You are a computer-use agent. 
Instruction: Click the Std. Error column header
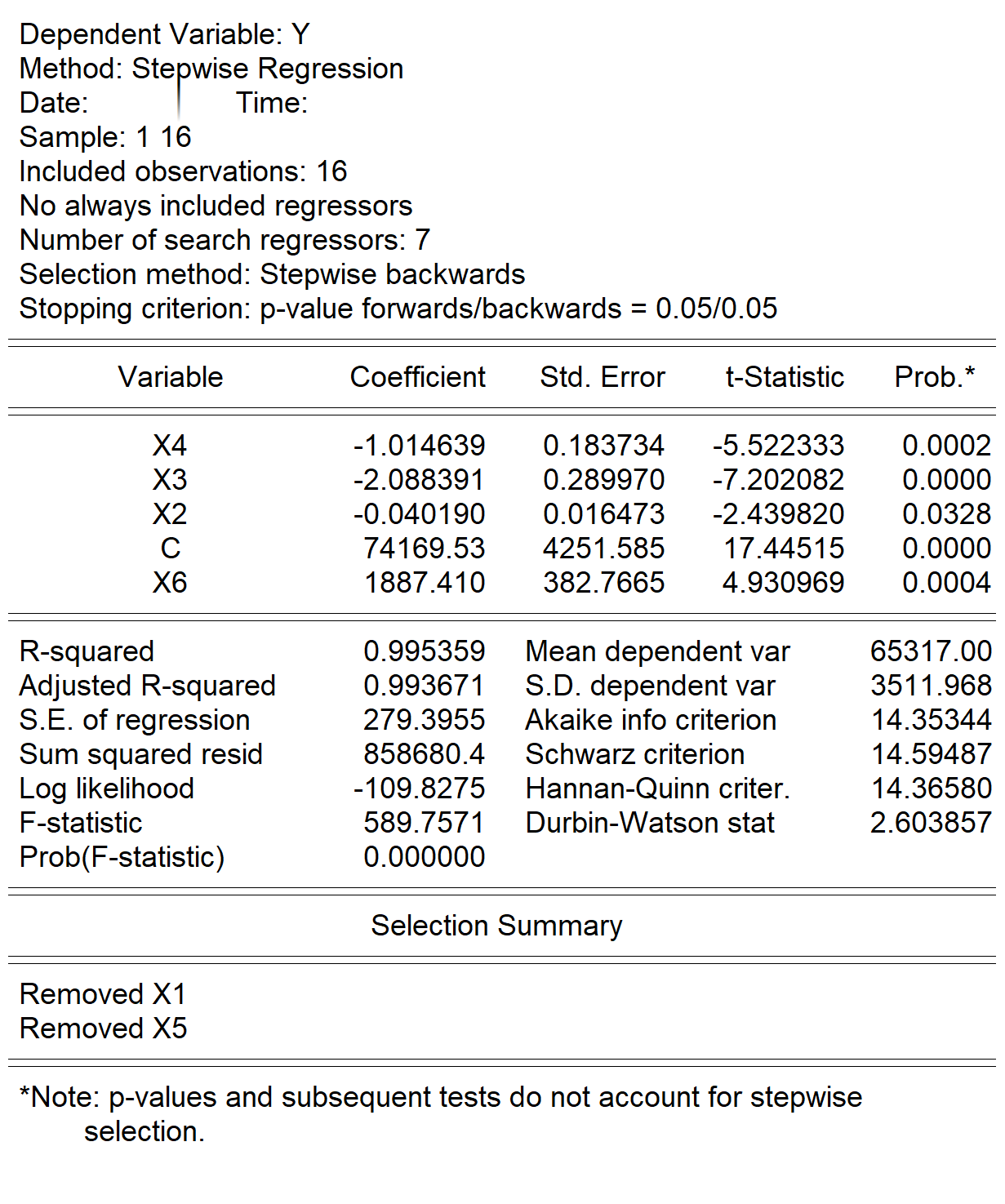(603, 377)
